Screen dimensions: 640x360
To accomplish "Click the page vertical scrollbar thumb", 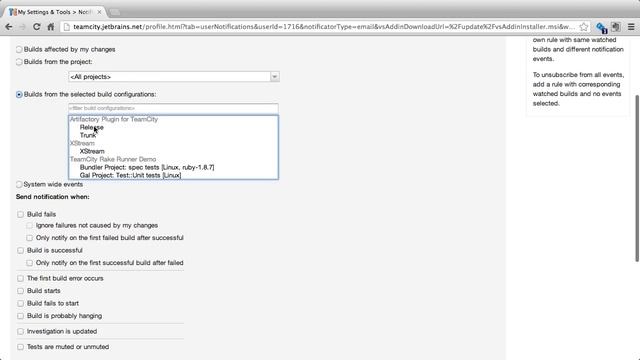I will point(637,178).
